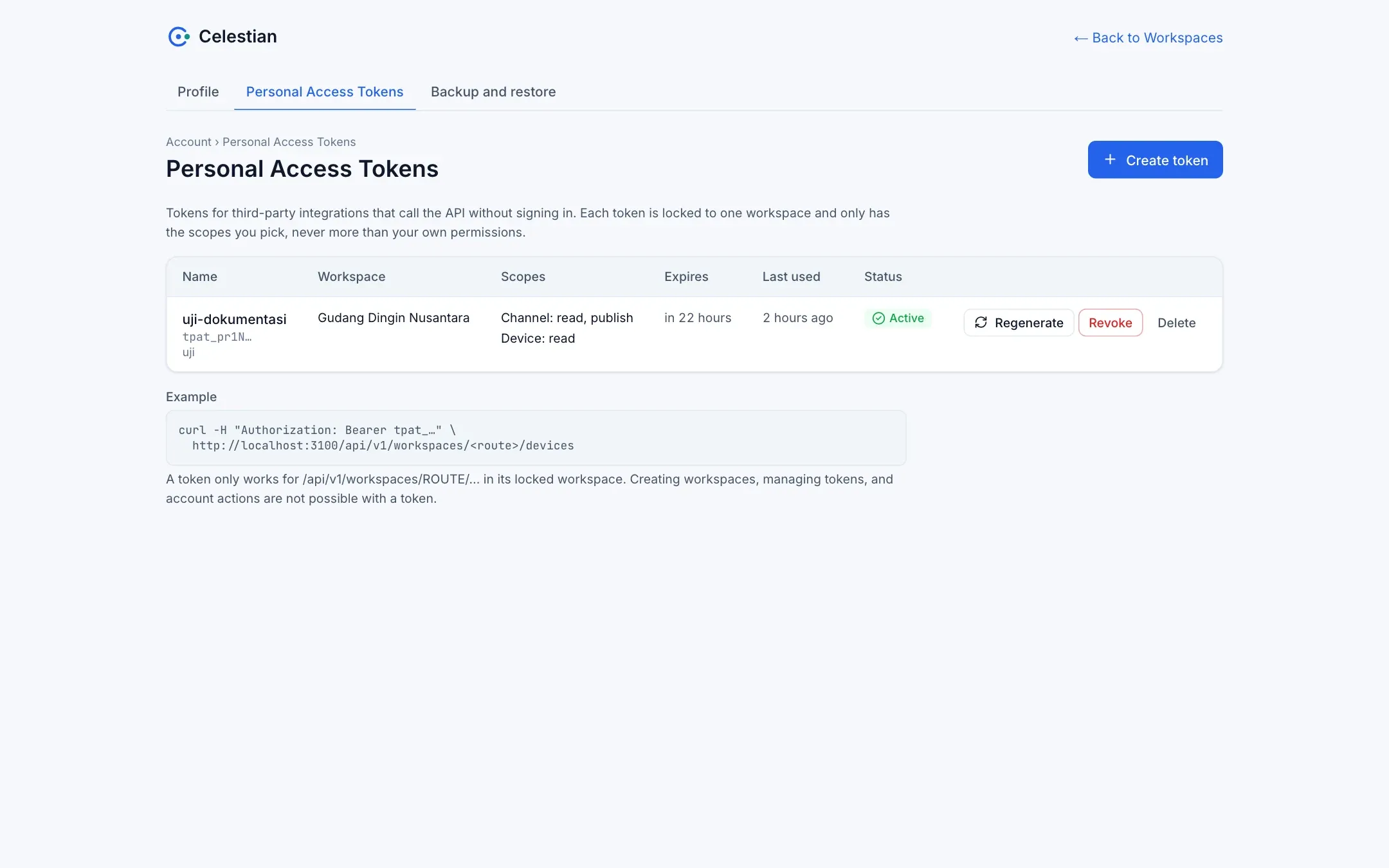The width and height of the screenshot is (1389, 868).
Task: Click the Personal Access Tokens page heading
Action: [x=302, y=169]
